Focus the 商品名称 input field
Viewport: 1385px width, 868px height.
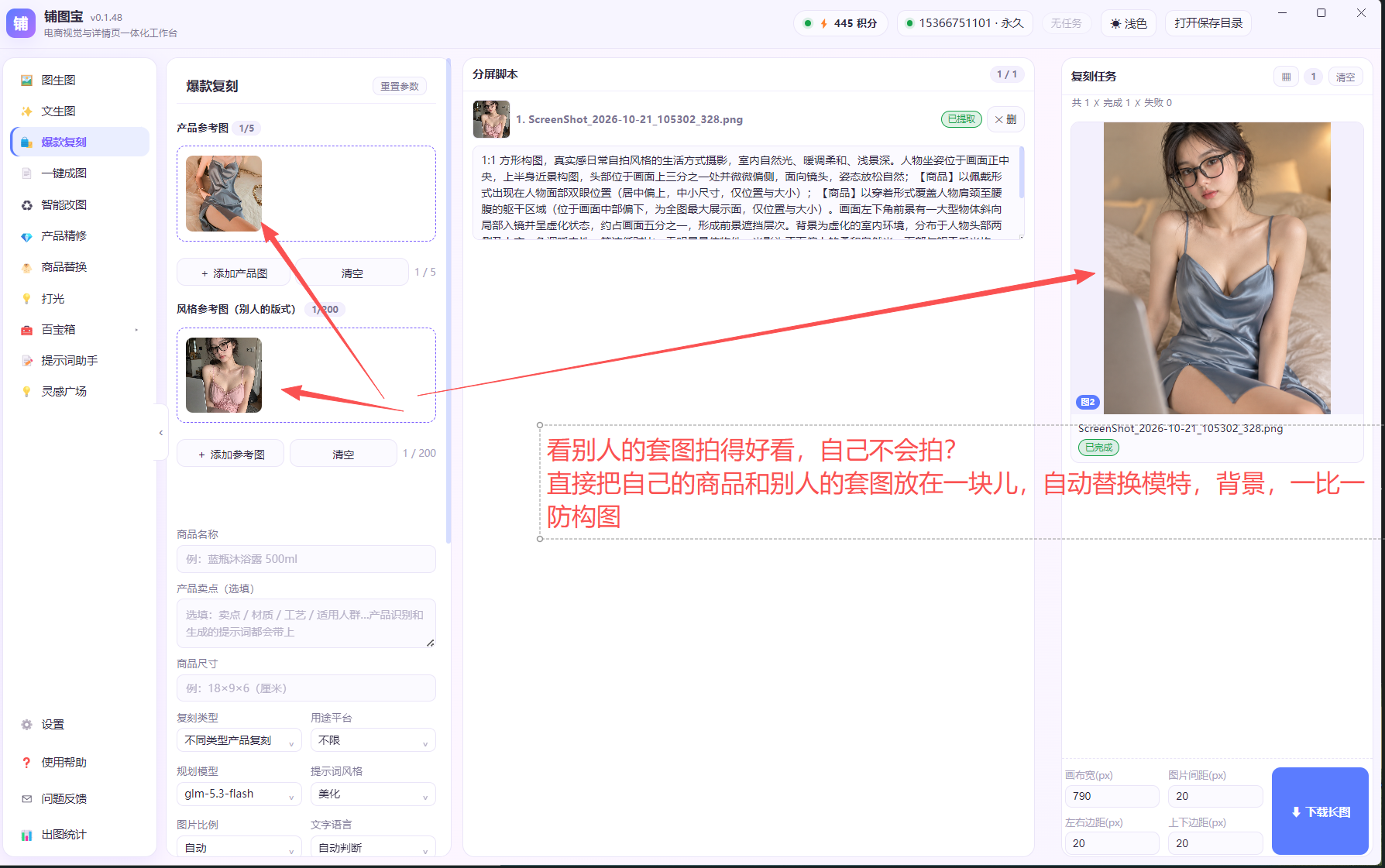tap(306, 559)
